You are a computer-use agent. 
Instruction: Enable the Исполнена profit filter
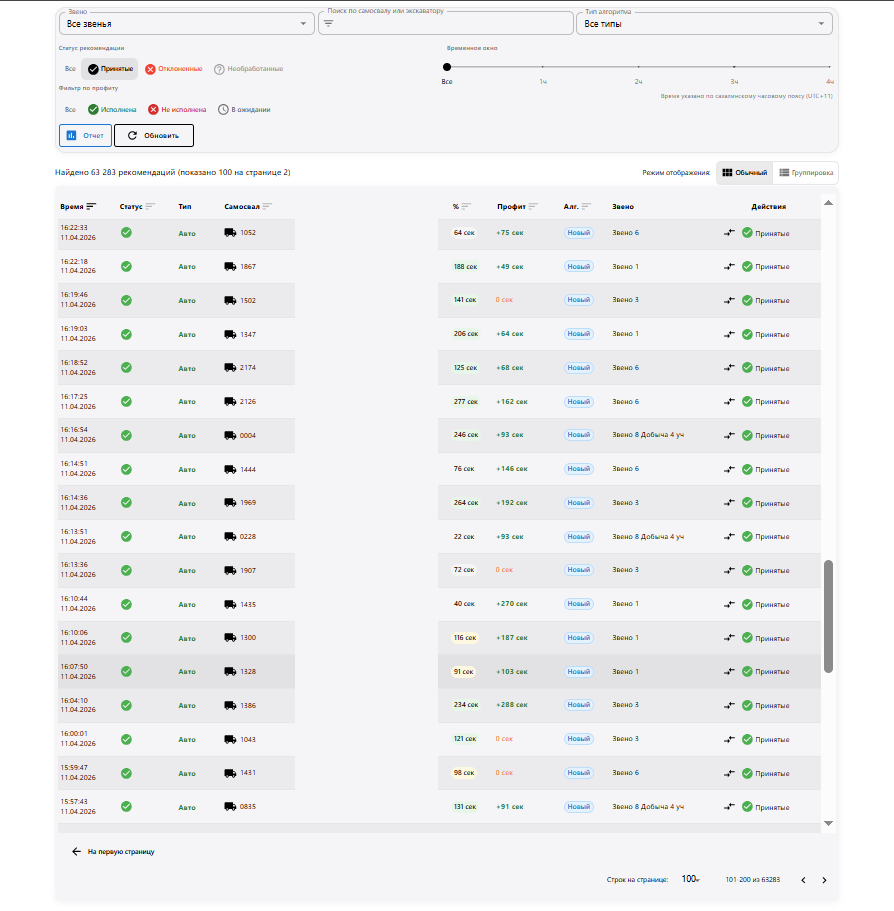112,110
